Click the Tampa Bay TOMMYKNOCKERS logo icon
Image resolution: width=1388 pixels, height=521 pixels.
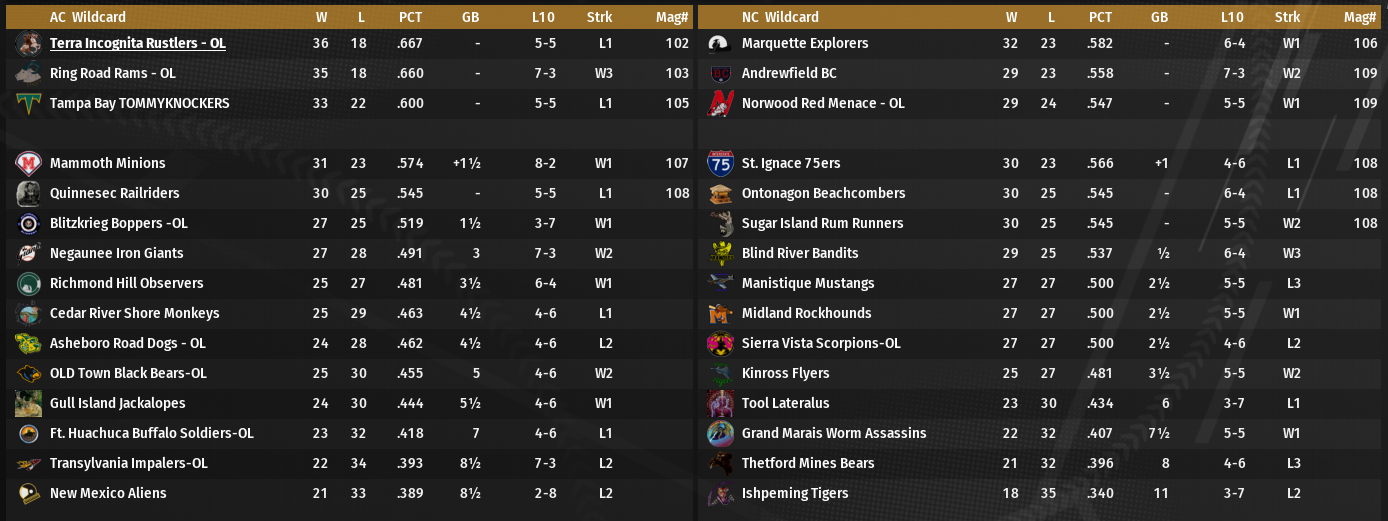tap(28, 104)
